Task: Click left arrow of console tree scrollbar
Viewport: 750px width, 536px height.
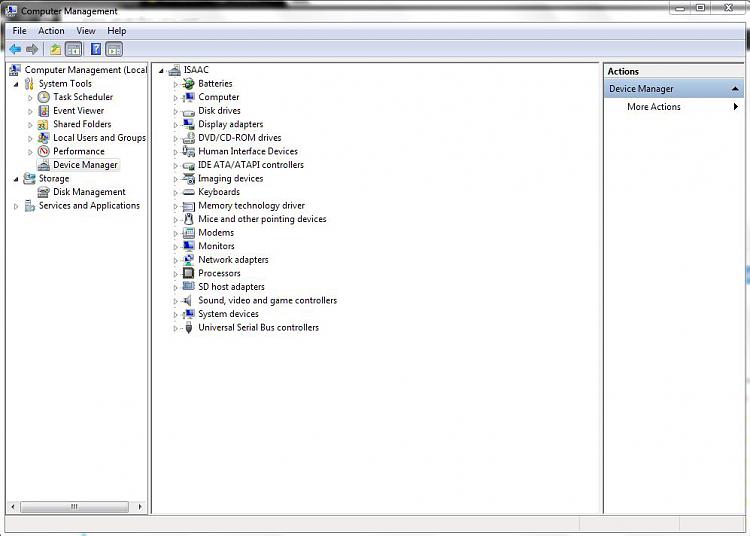Action: pos(13,506)
